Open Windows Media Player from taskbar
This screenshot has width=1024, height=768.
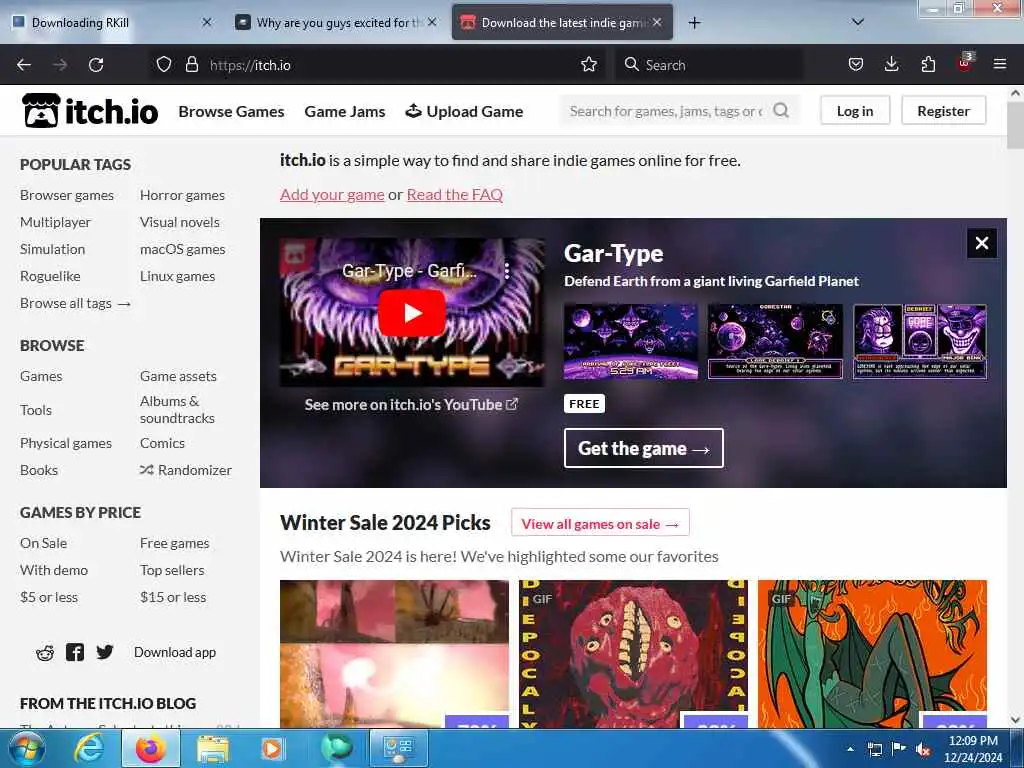272,748
